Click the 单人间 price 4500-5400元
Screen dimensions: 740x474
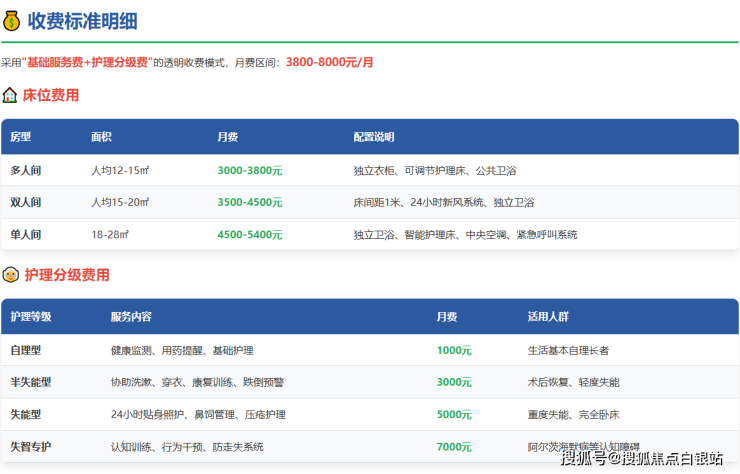250,234
